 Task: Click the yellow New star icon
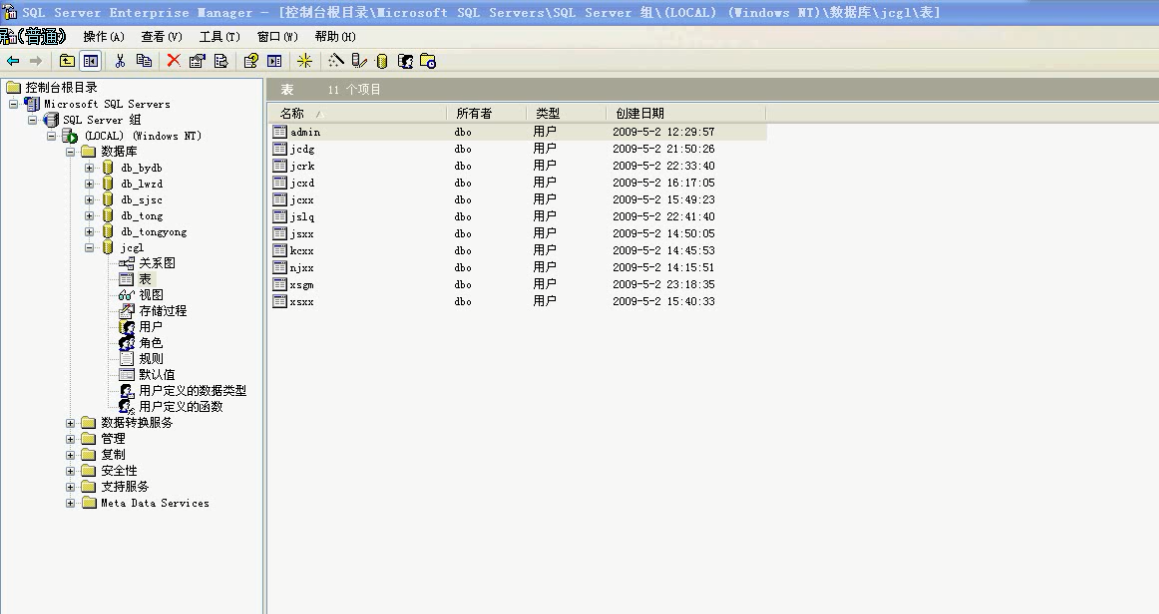click(x=305, y=61)
